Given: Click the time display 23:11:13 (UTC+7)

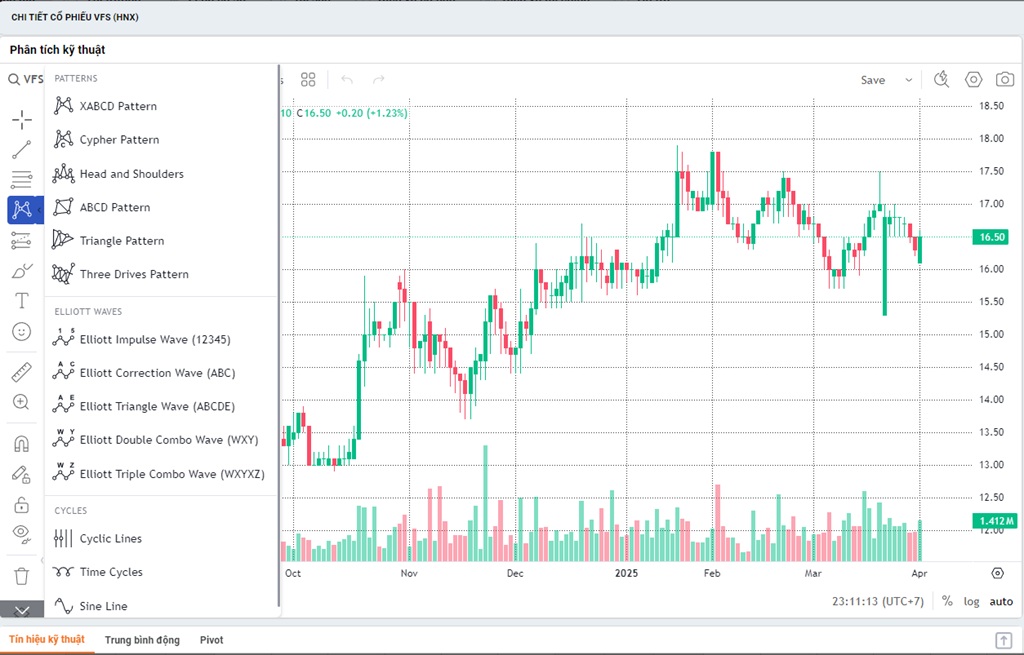Looking at the screenshot, I should click(x=878, y=601).
